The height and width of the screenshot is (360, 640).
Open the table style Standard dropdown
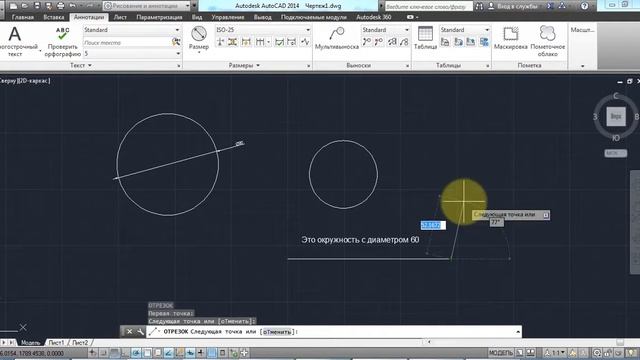click(465, 30)
